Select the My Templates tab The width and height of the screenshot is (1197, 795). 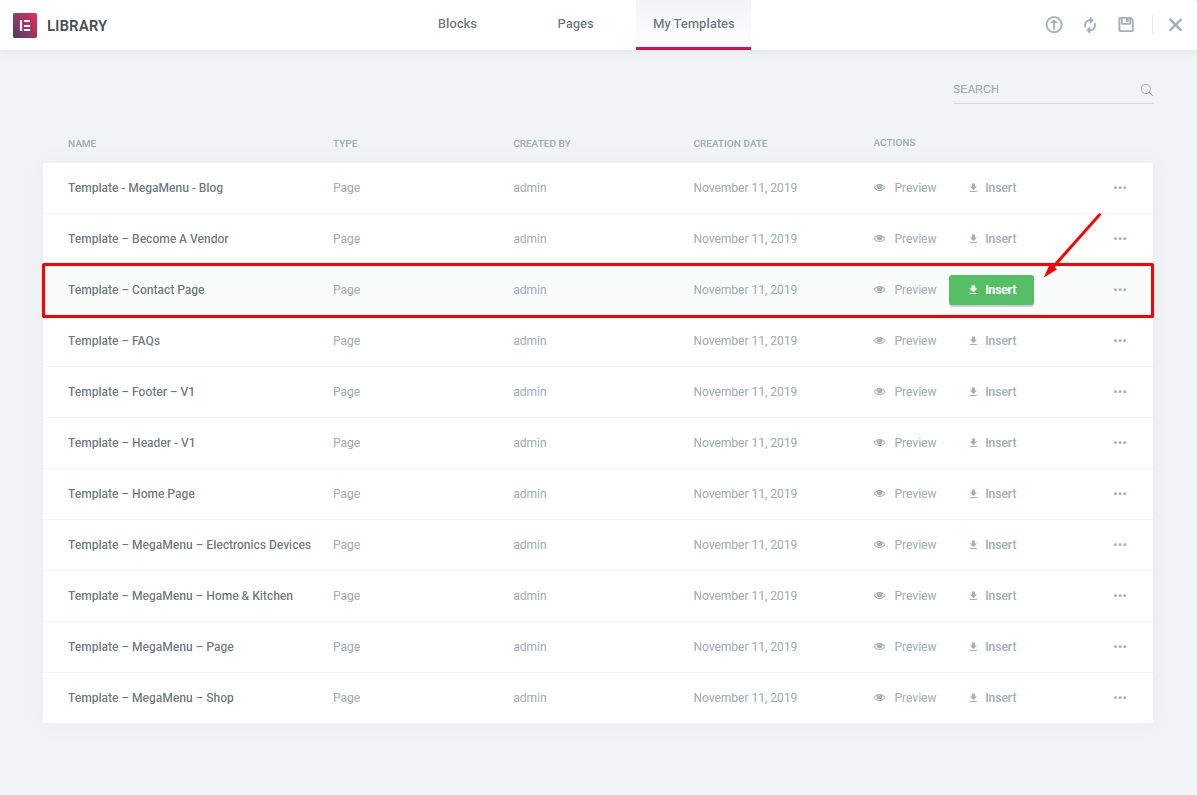tap(693, 24)
